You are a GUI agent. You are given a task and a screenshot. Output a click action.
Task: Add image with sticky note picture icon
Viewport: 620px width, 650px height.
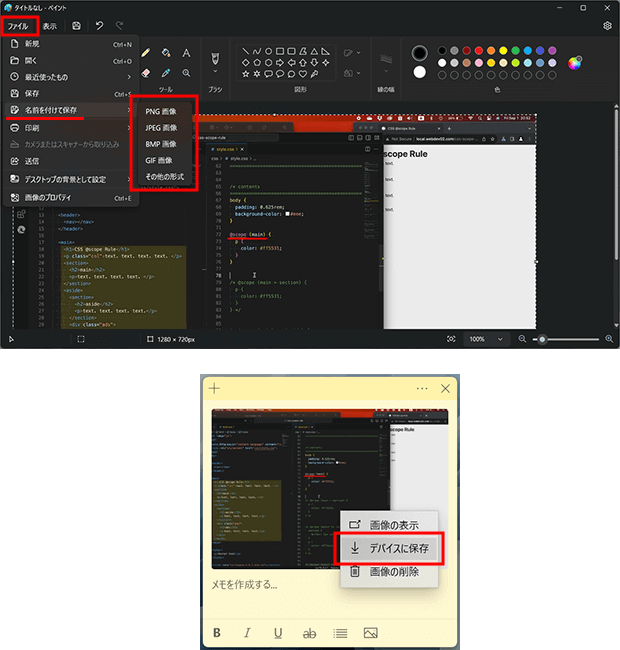click(371, 633)
